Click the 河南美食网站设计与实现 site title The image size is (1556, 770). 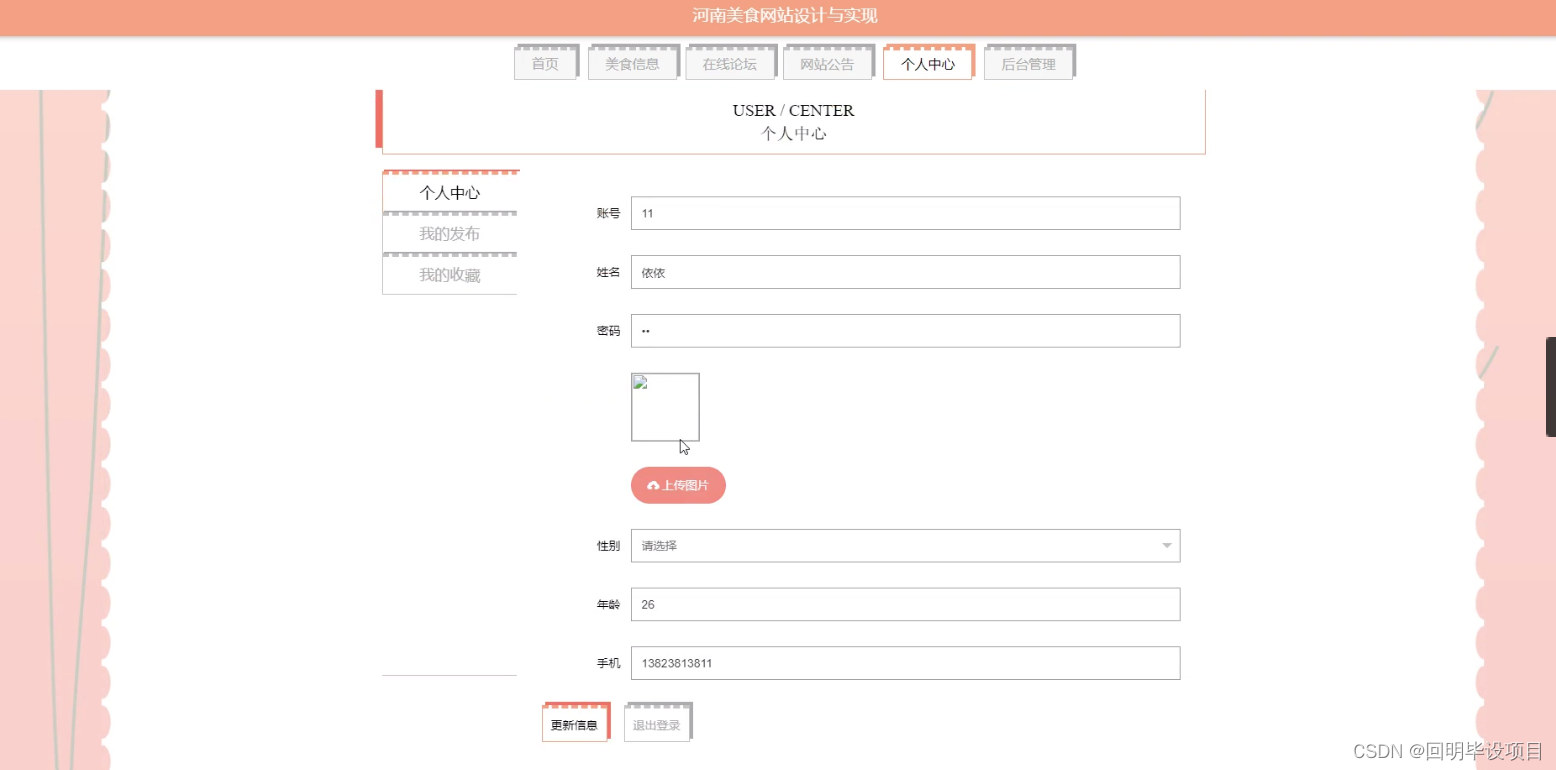tap(785, 16)
